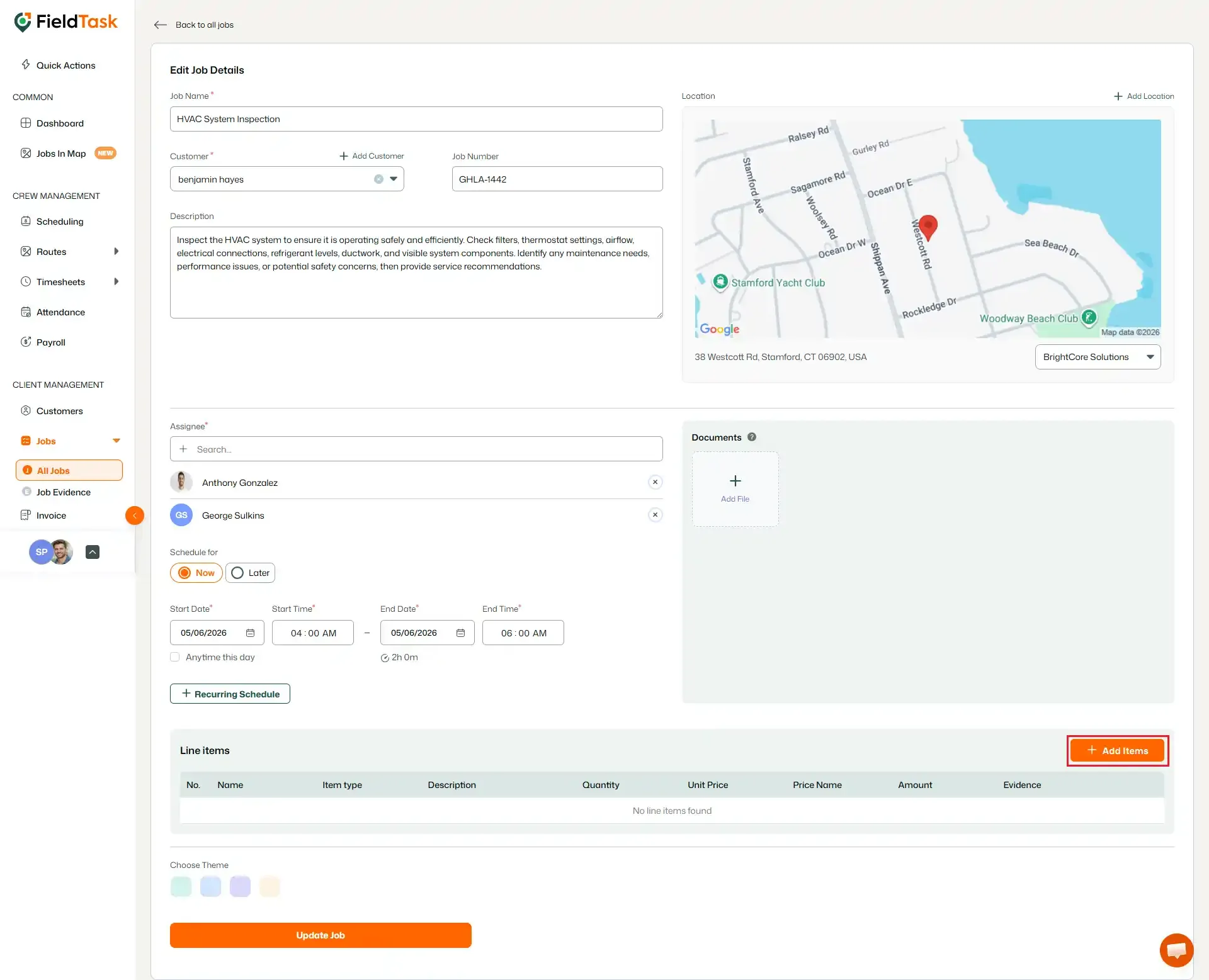Click the Routes sidebar icon
Viewport: 1209px width, 980px height.
click(26, 251)
